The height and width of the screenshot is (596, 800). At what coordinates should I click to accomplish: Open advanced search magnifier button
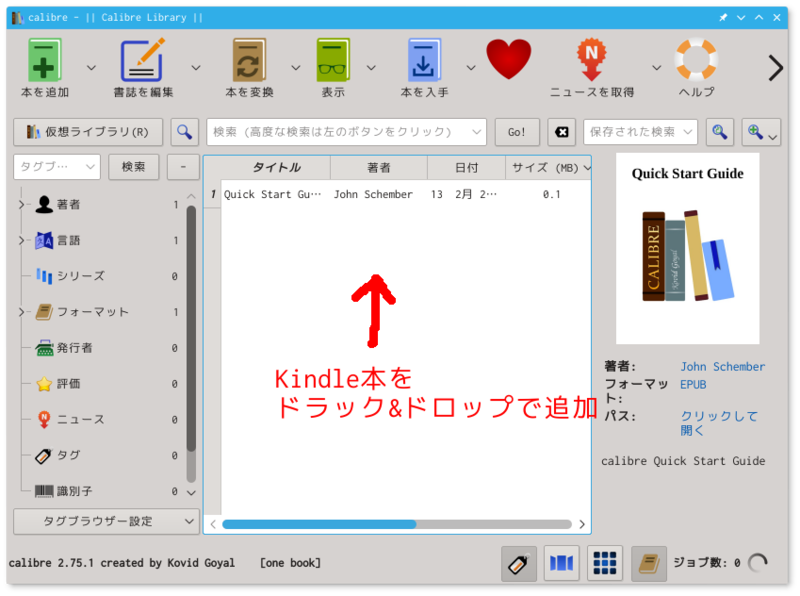[x=184, y=132]
